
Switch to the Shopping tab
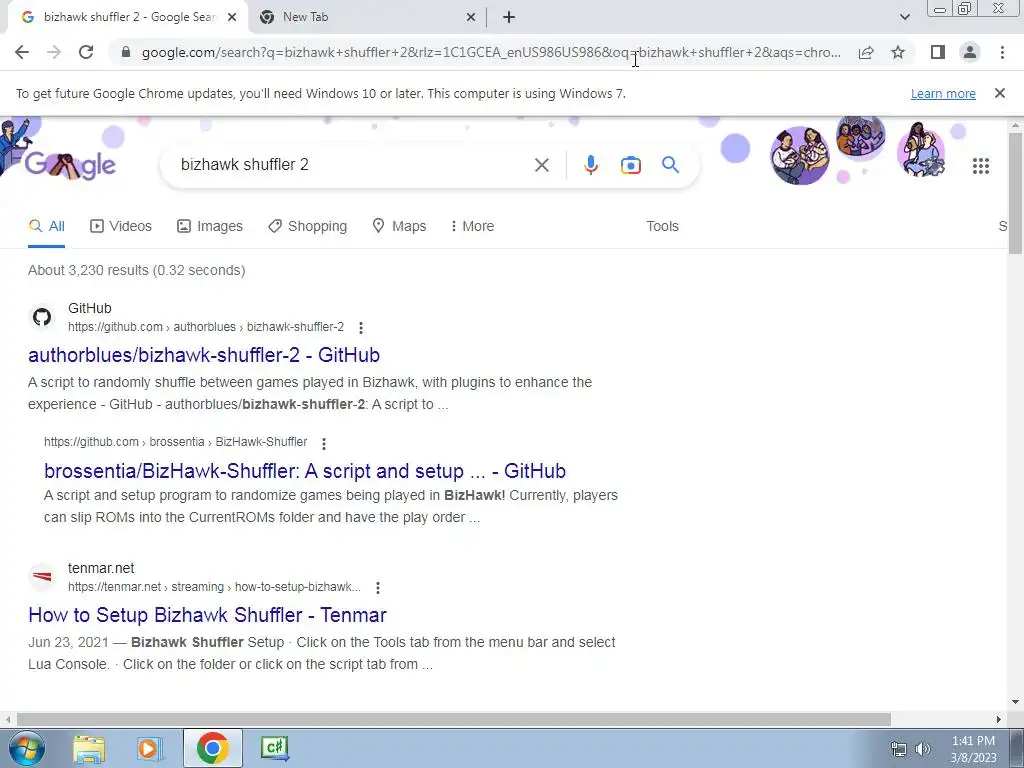(x=308, y=226)
